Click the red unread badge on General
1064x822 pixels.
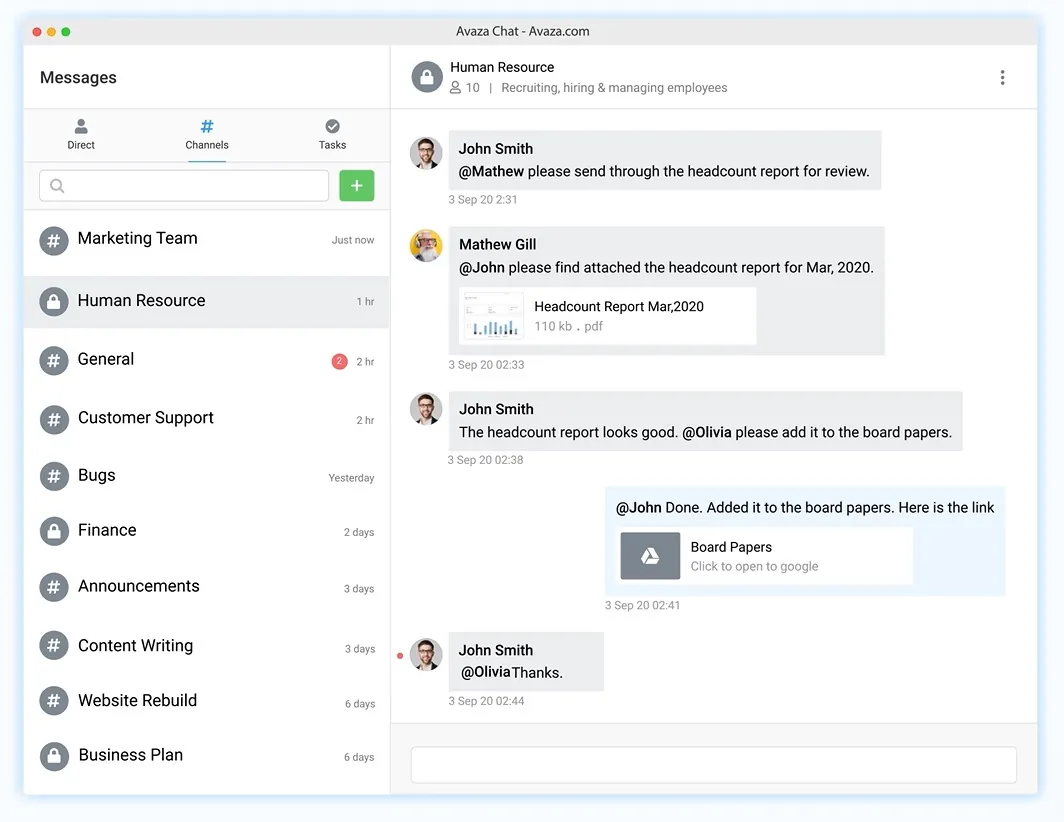339,361
